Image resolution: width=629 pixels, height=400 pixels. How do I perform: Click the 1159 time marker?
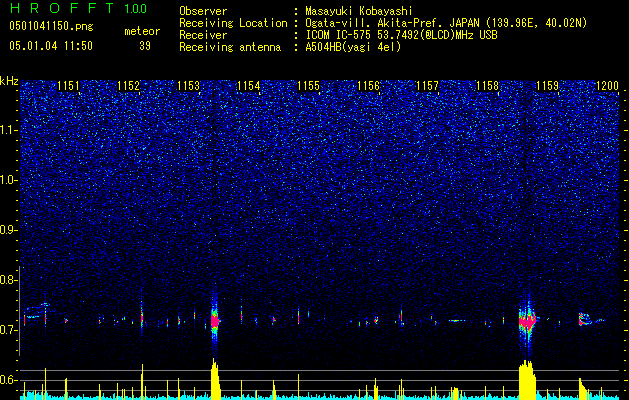[x=548, y=86]
